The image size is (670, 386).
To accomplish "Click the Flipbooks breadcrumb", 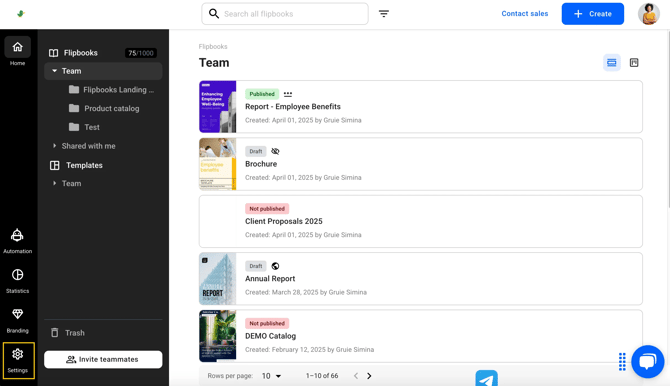I will coord(213,47).
